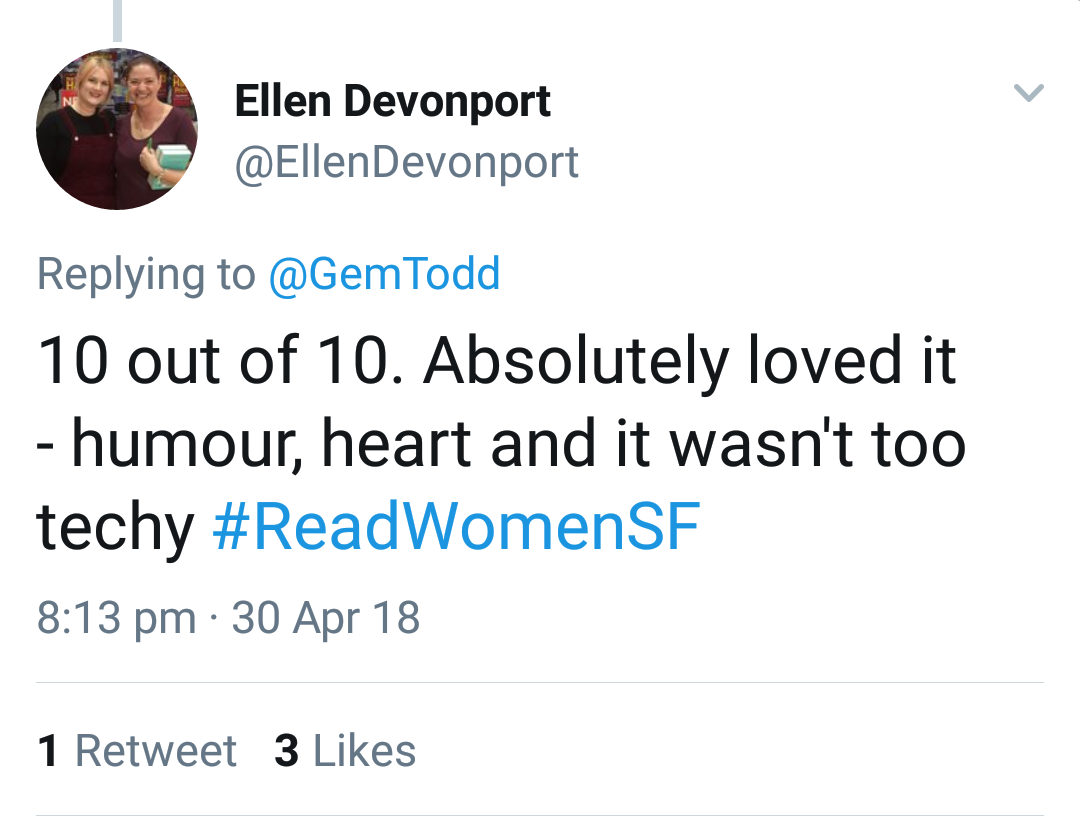Visit the @GemTodd mentioned profile

pos(384,274)
